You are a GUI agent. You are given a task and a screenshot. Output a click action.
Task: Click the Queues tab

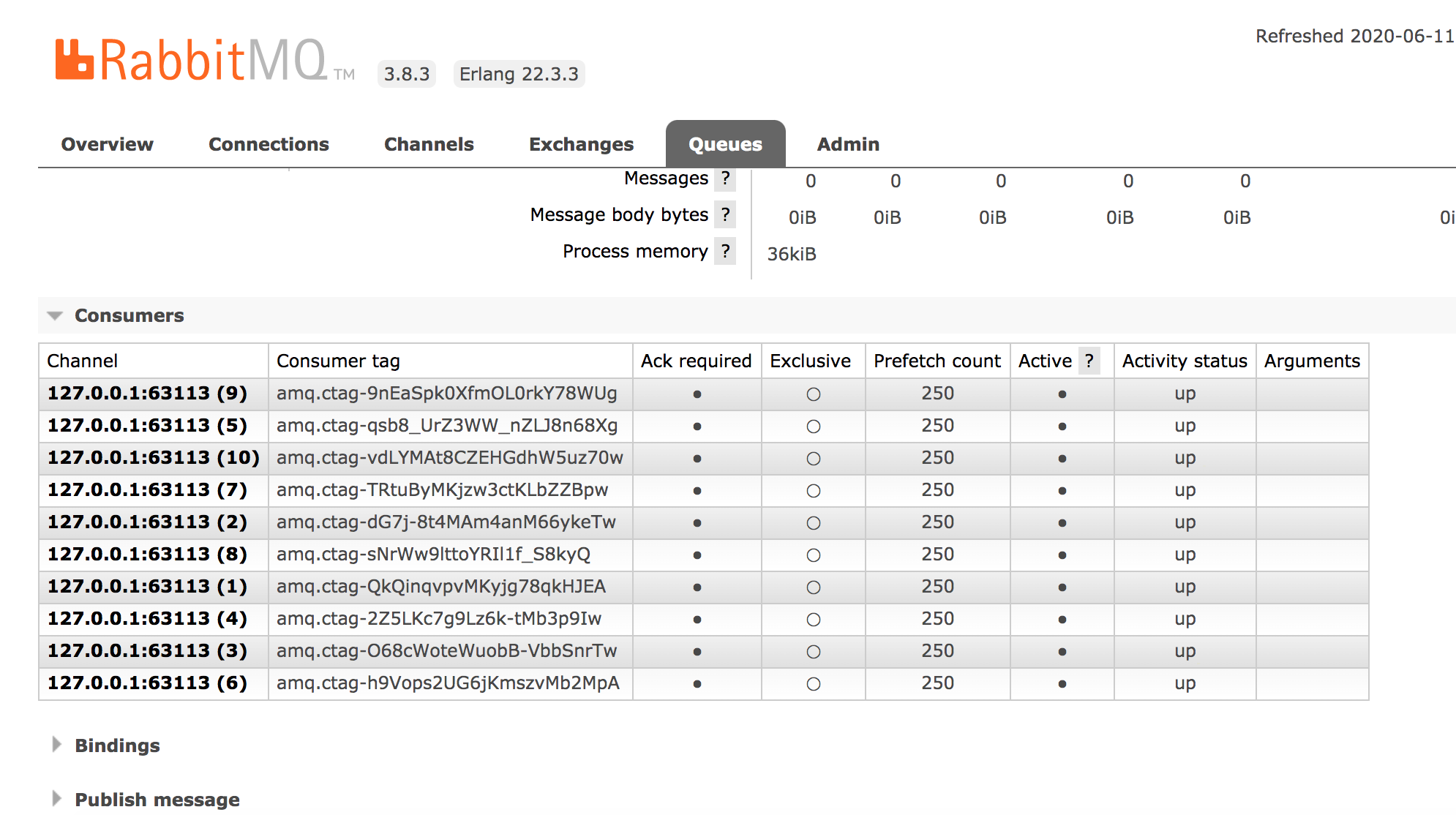(x=725, y=144)
